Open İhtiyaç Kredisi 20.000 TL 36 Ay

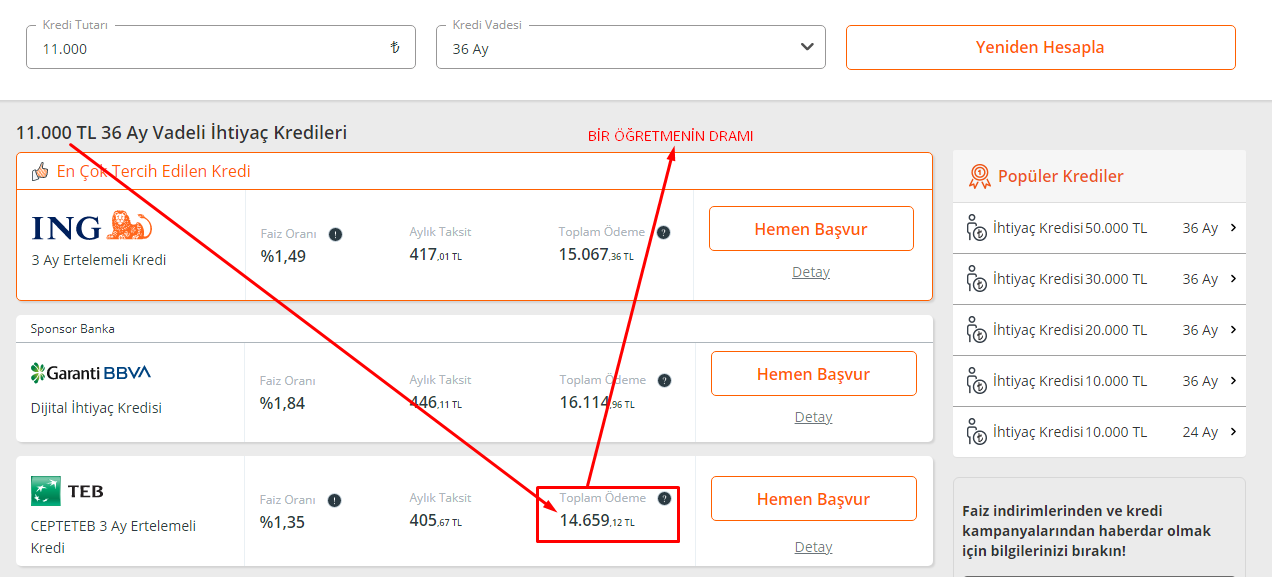tap(1100, 330)
